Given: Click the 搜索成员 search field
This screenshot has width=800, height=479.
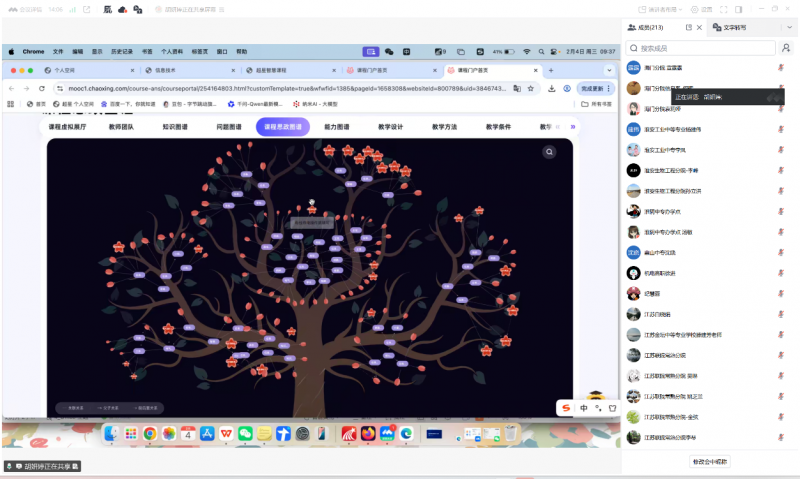Looking at the screenshot, I should 700,48.
